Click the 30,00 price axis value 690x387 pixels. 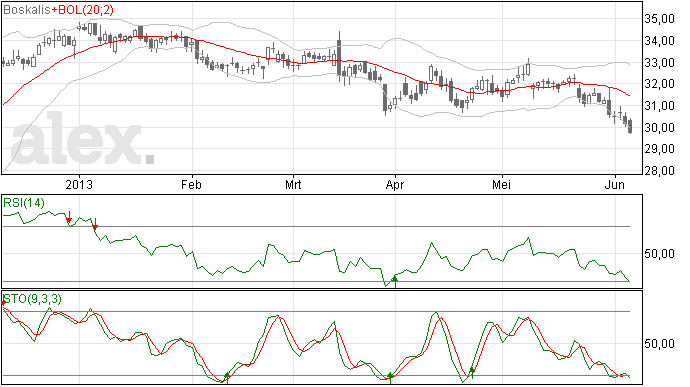(x=659, y=128)
